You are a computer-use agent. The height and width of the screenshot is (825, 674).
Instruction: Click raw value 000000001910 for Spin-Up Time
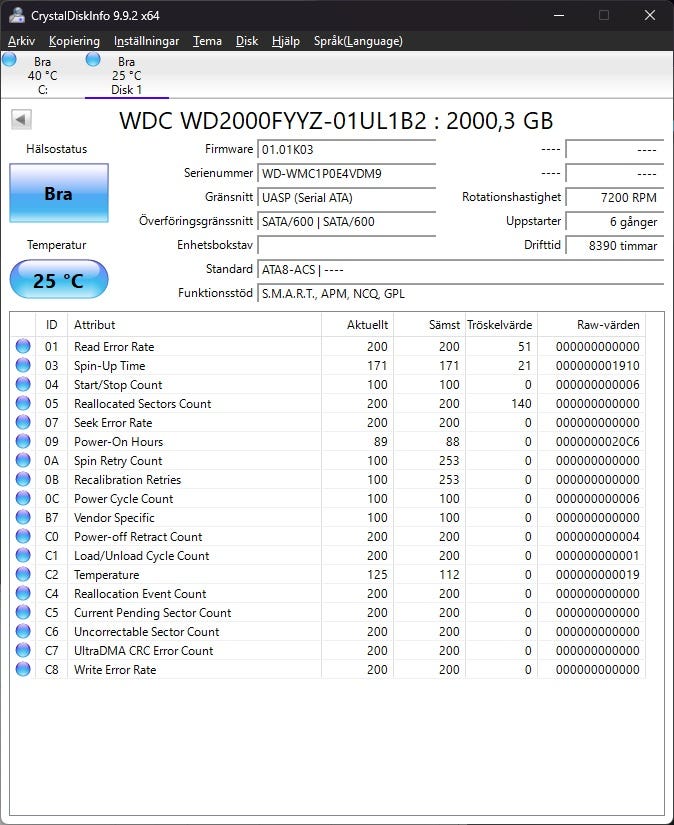[x=598, y=366]
